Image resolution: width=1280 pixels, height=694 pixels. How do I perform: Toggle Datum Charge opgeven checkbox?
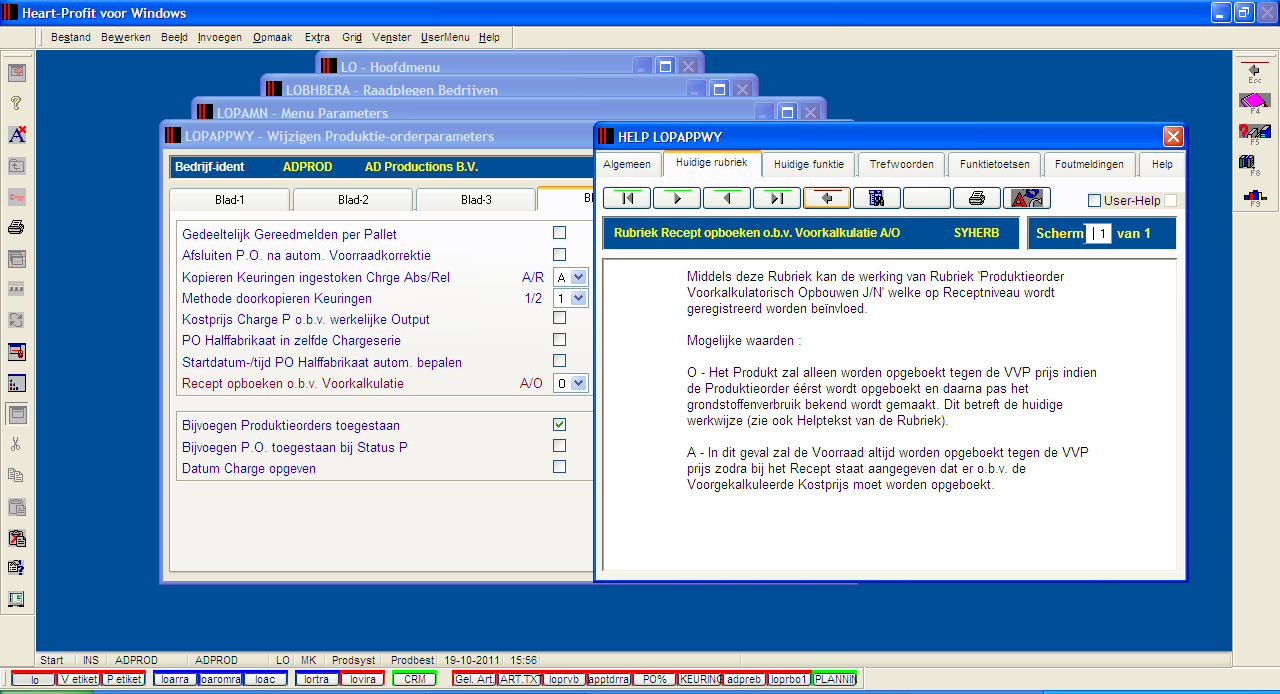pos(560,467)
